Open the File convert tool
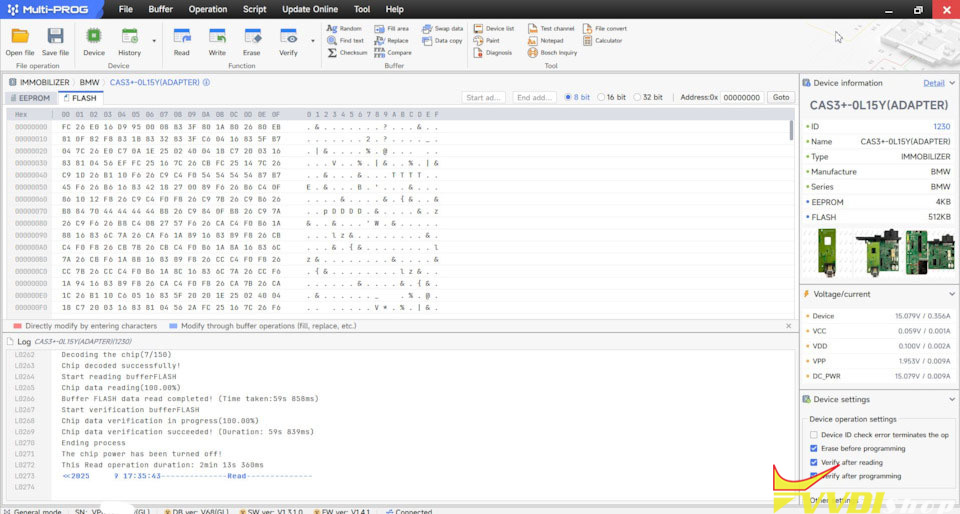 (x=605, y=29)
